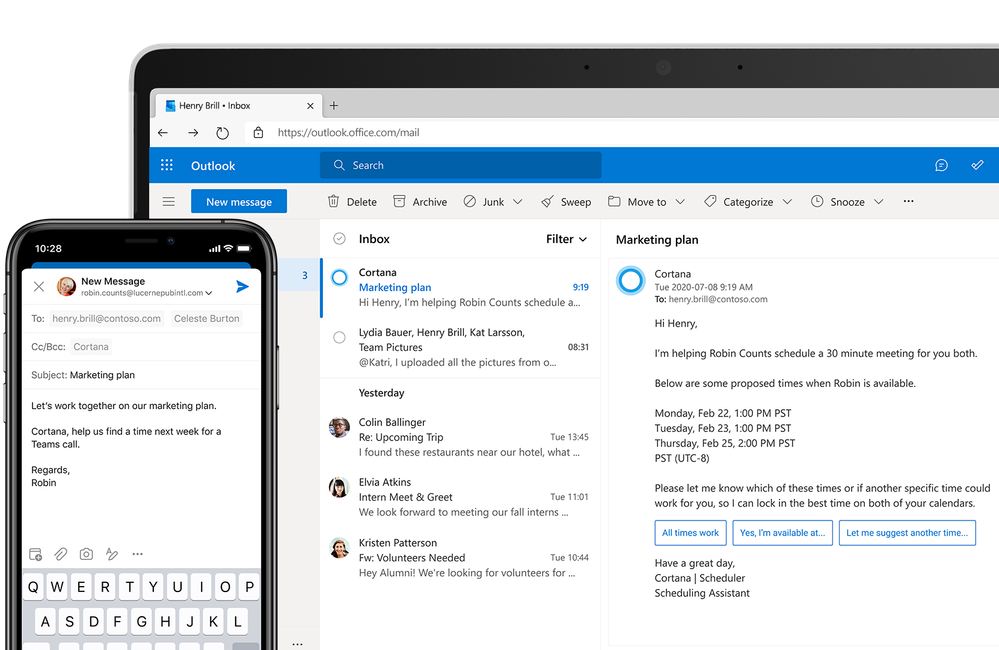Open a new browser tab
The width and height of the screenshot is (999, 650).
pyautogui.click(x=334, y=105)
